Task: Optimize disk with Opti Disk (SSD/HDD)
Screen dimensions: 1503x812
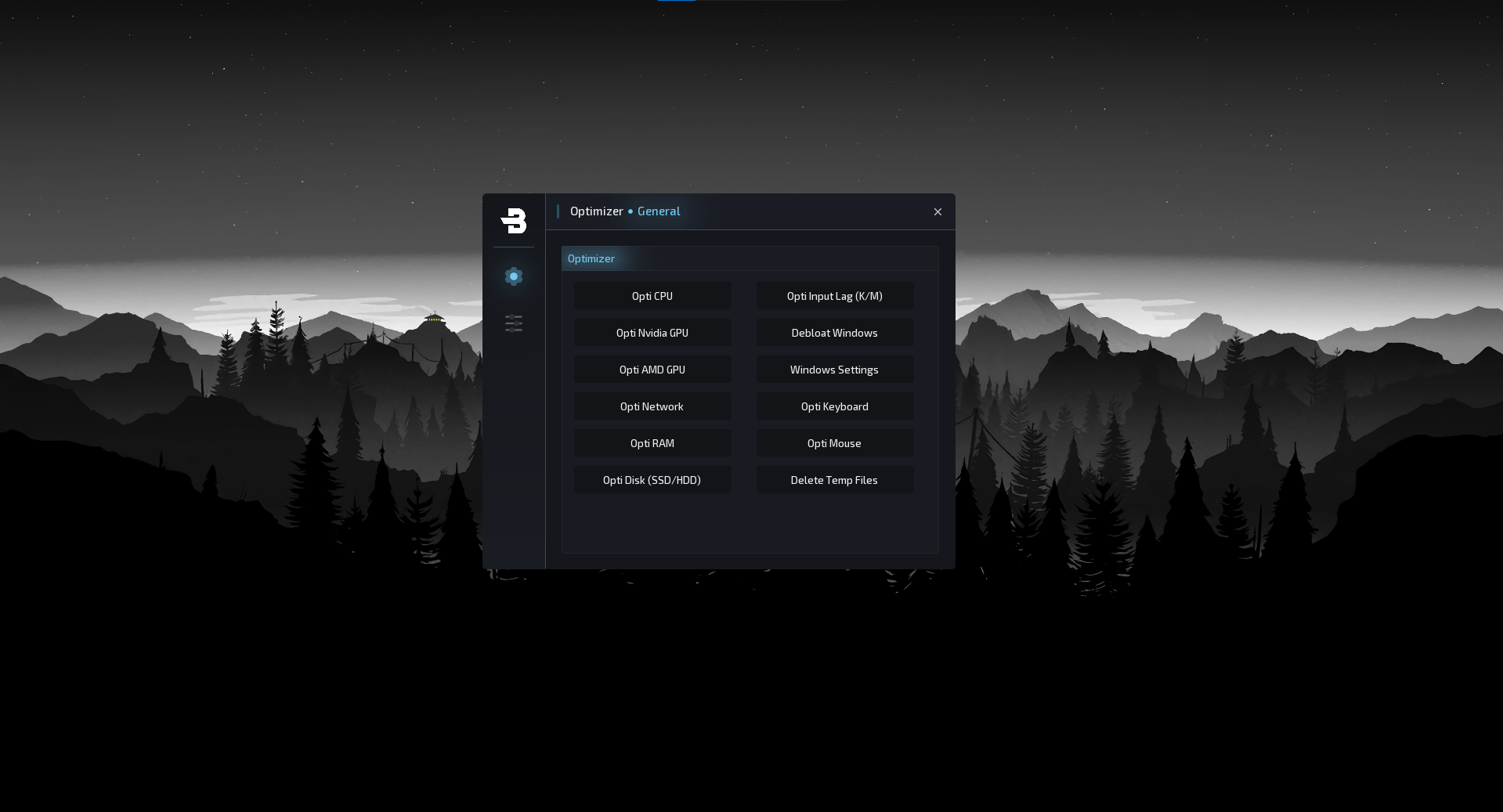Action: point(652,480)
